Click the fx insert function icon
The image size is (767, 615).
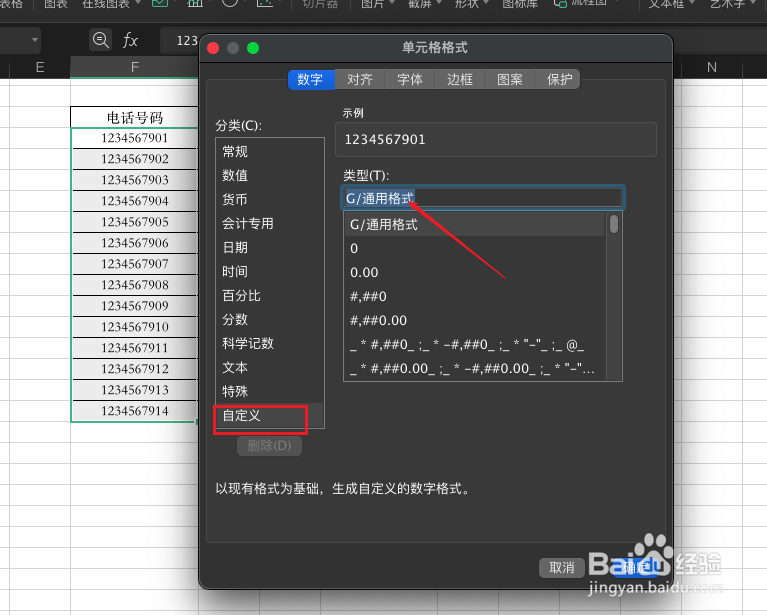tap(130, 40)
